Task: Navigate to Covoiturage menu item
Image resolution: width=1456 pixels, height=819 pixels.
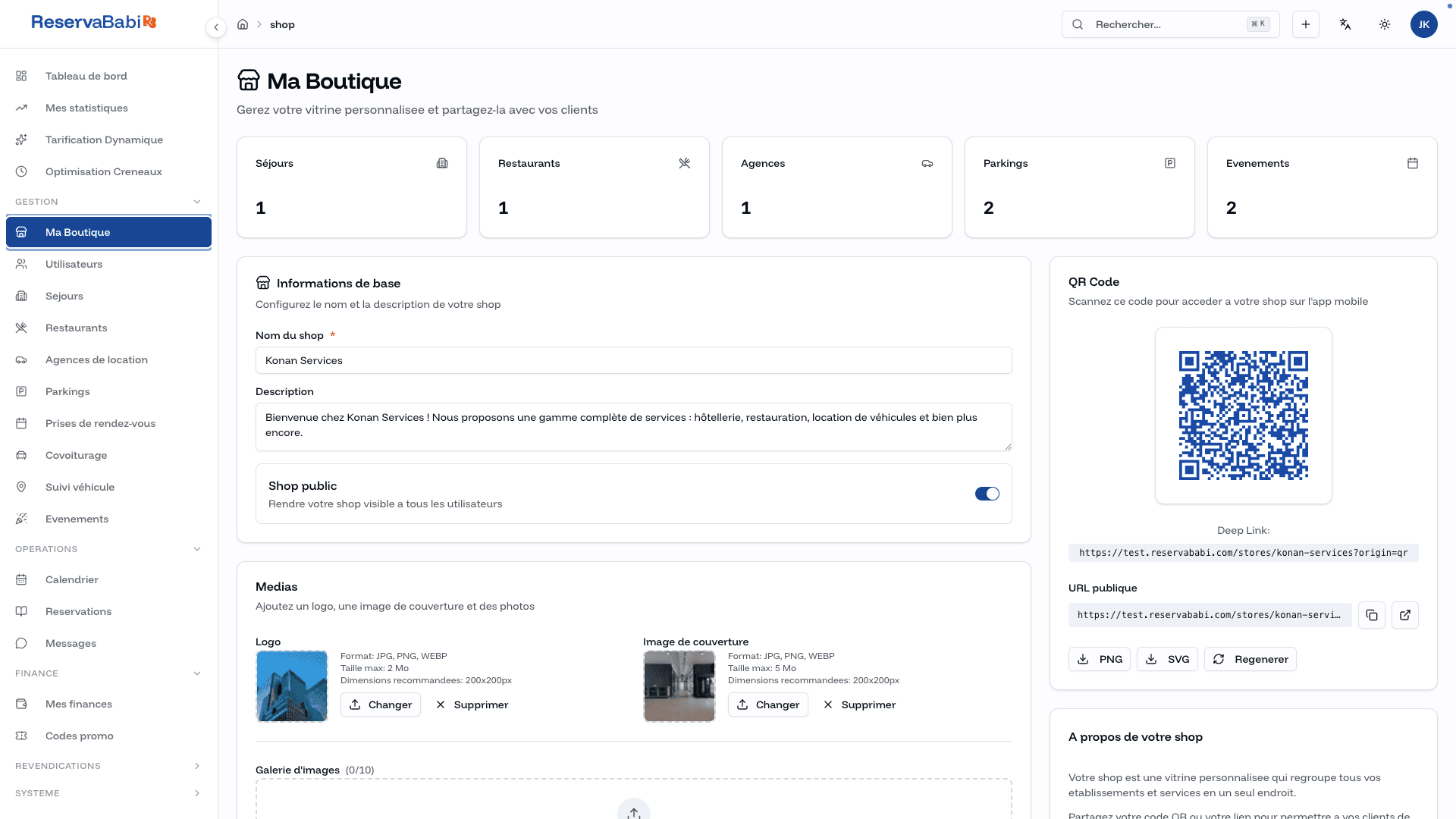Action: (76, 455)
